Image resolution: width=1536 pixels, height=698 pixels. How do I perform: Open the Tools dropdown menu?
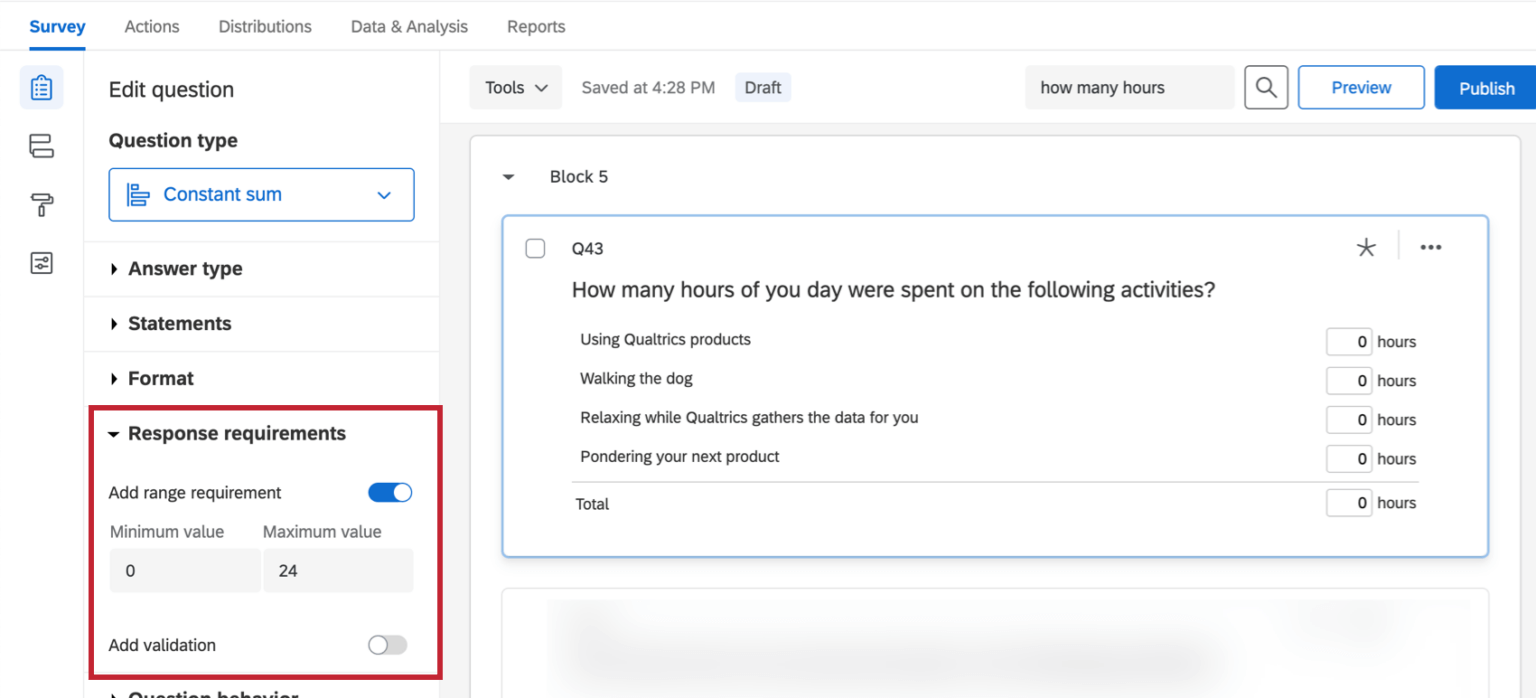tap(516, 88)
